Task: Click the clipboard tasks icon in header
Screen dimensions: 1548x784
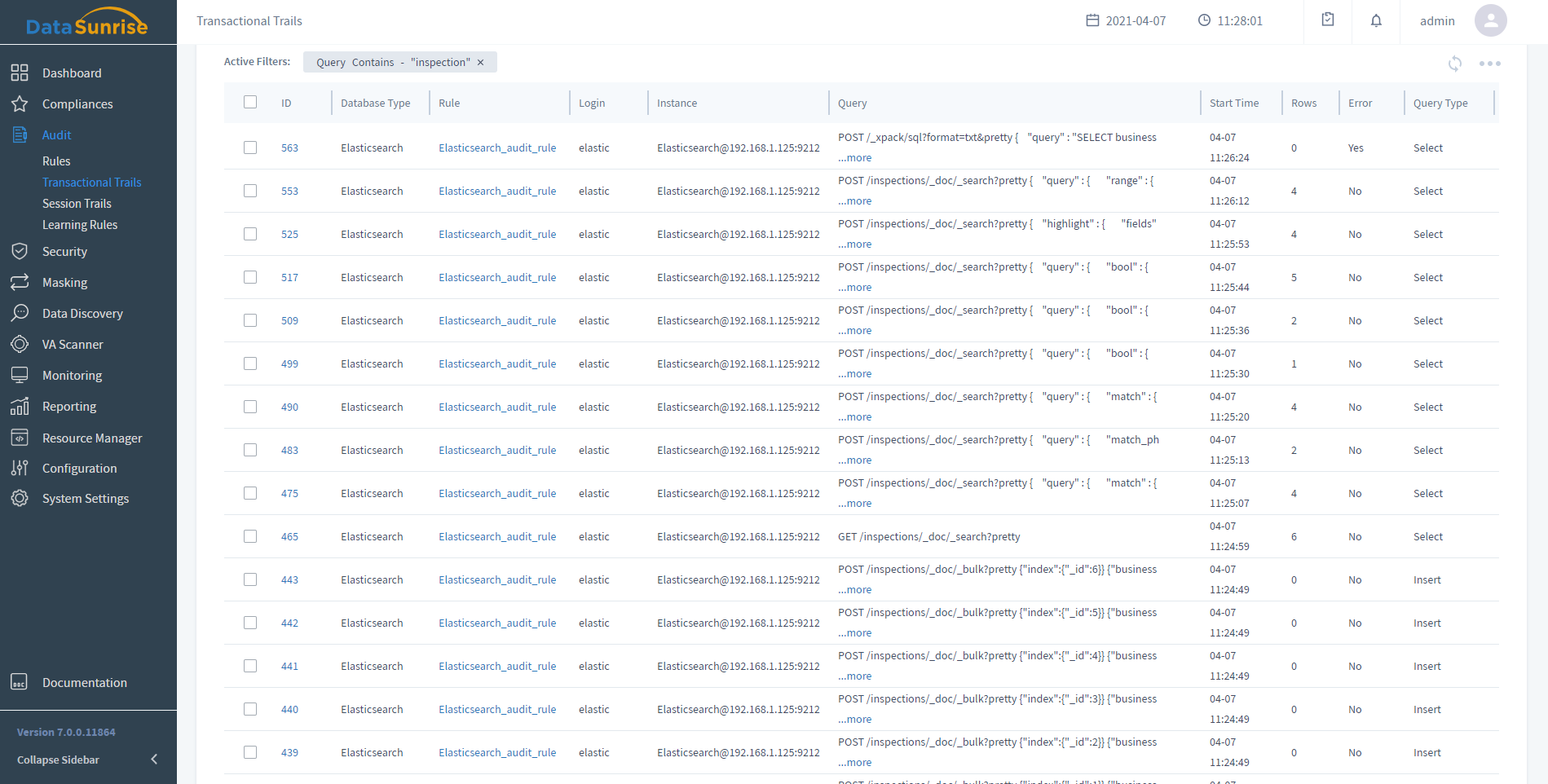Action: tap(1328, 20)
